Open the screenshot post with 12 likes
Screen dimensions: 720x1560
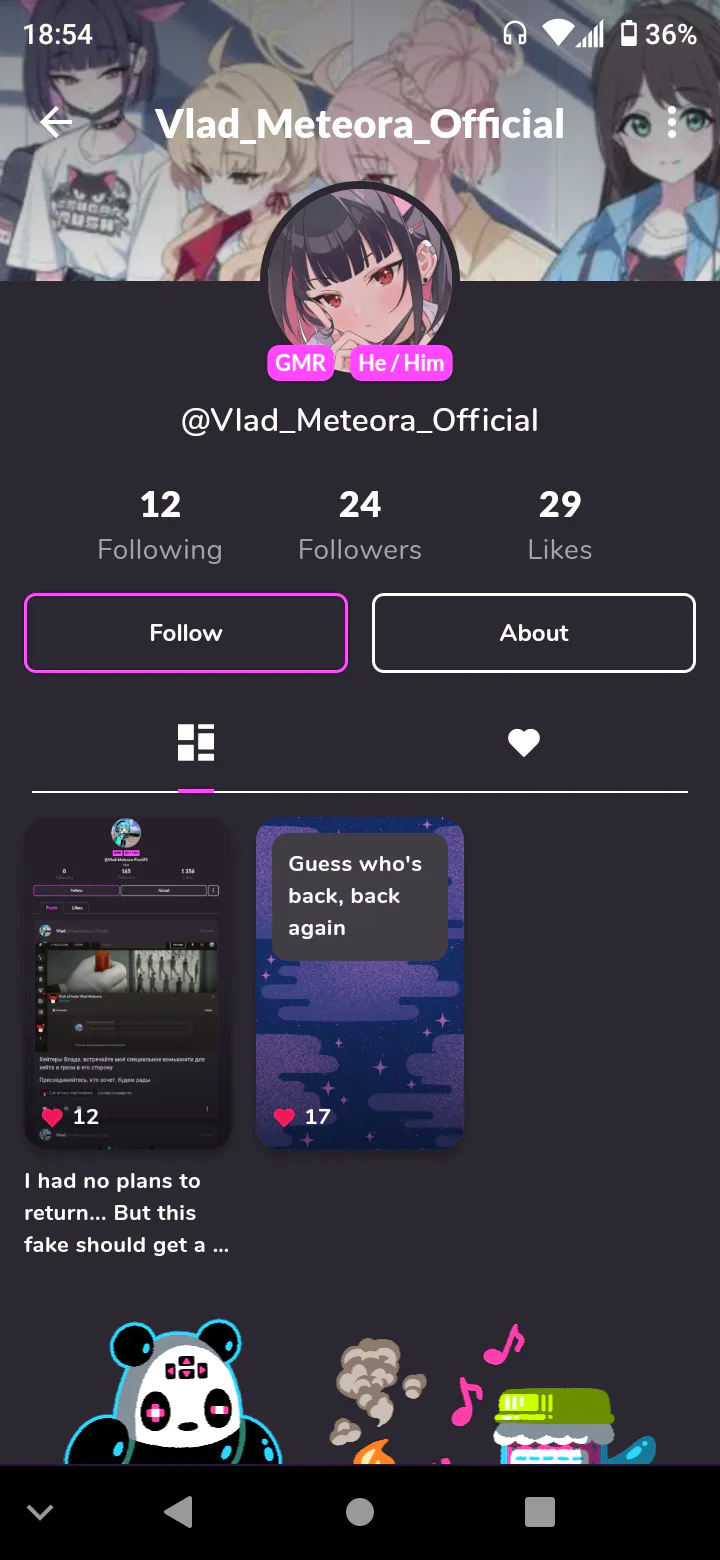click(x=128, y=983)
